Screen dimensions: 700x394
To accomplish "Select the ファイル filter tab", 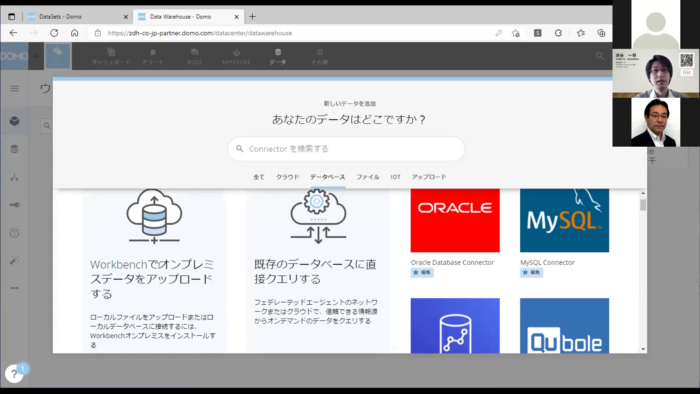I will pyautogui.click(x=368, y=177).
